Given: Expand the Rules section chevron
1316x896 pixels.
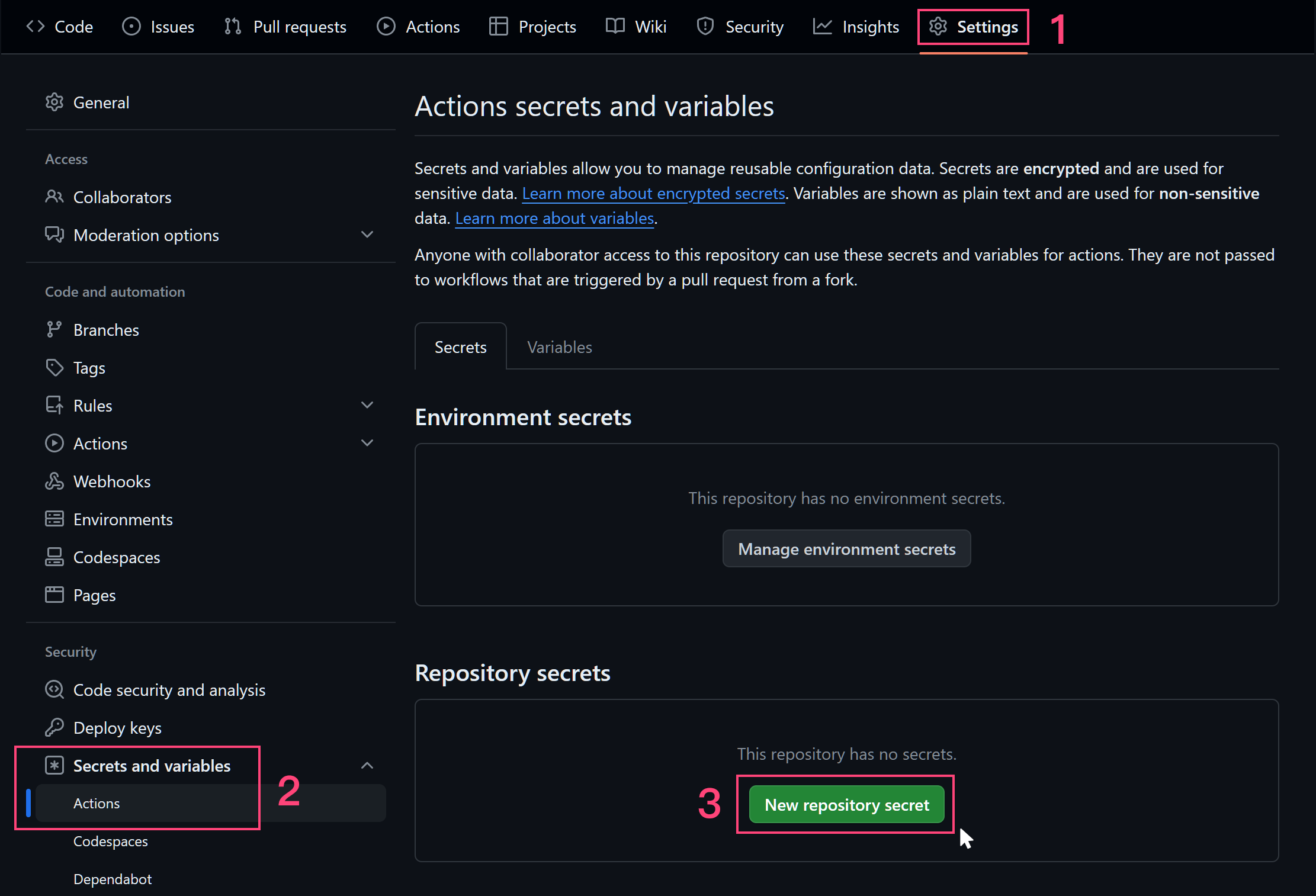Looking at the screenshot, I should click(x=367, y=405).
